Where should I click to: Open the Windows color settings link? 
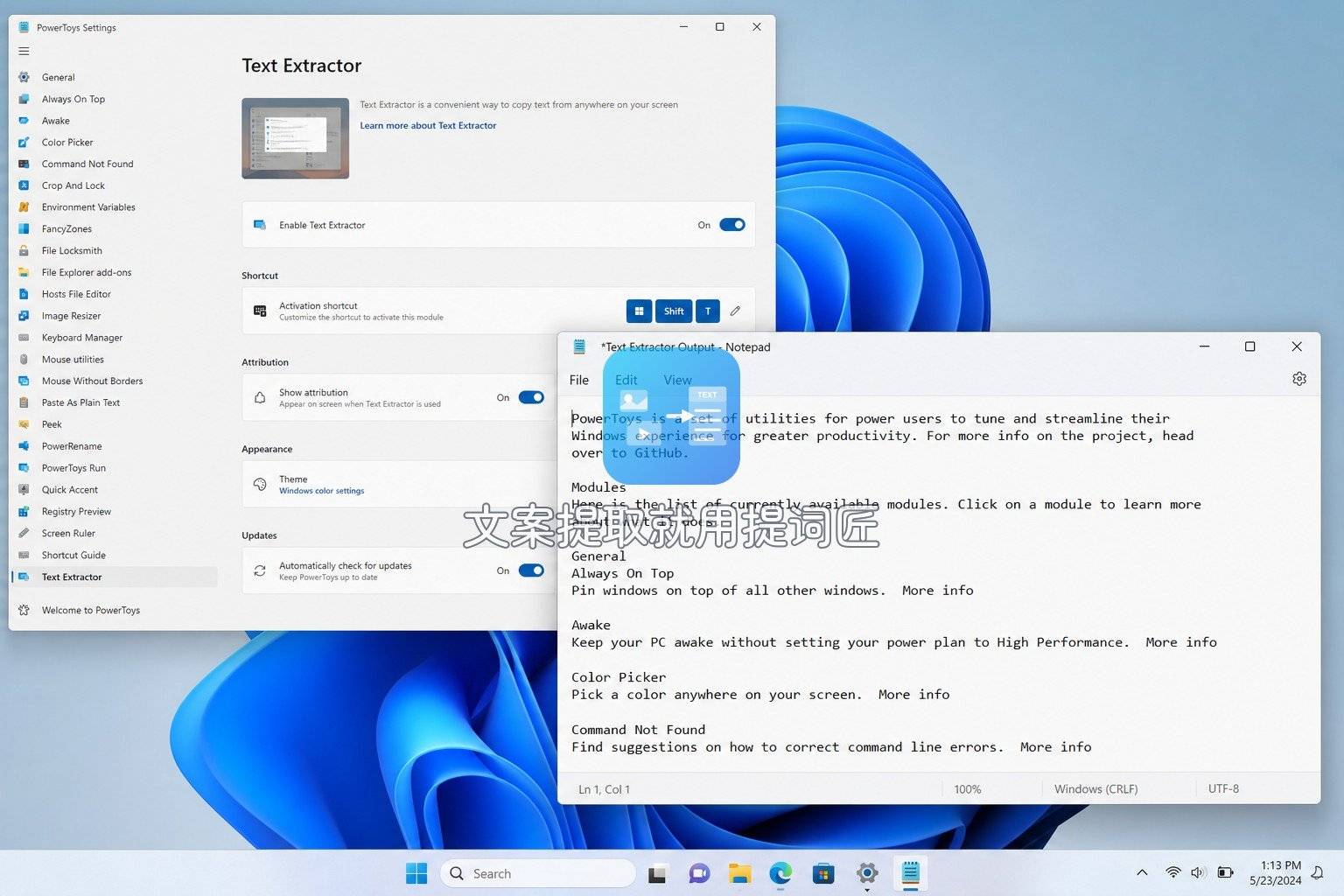(321, 491)
